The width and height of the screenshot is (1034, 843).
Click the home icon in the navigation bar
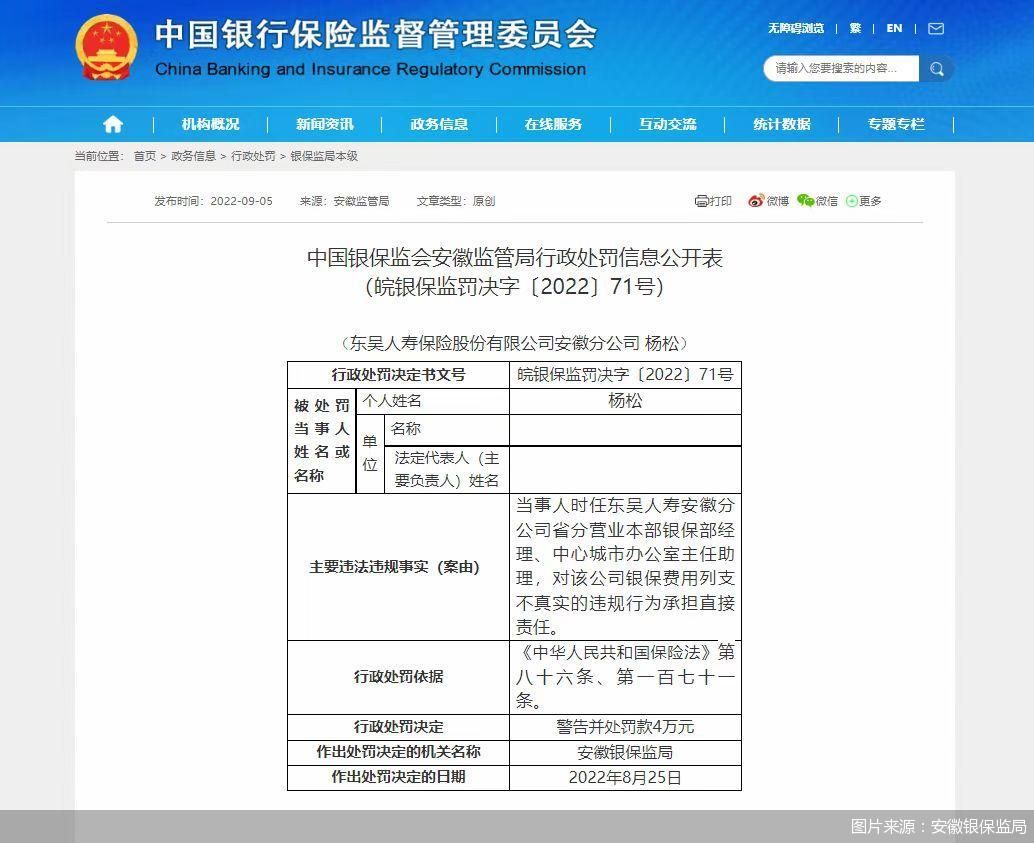[112, 124]
